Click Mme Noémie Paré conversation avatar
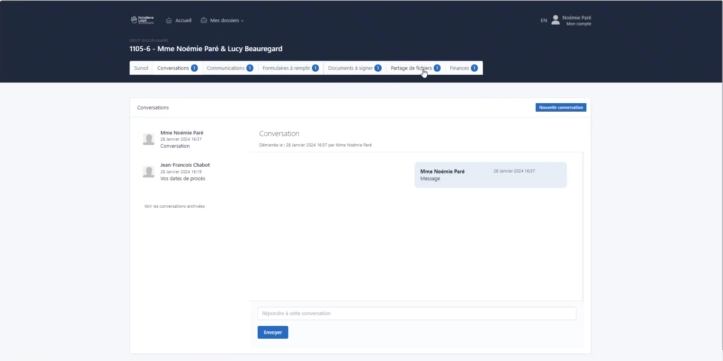Image resolution: width=723 pixels, height=361 pixels. (x=148, y=139)
